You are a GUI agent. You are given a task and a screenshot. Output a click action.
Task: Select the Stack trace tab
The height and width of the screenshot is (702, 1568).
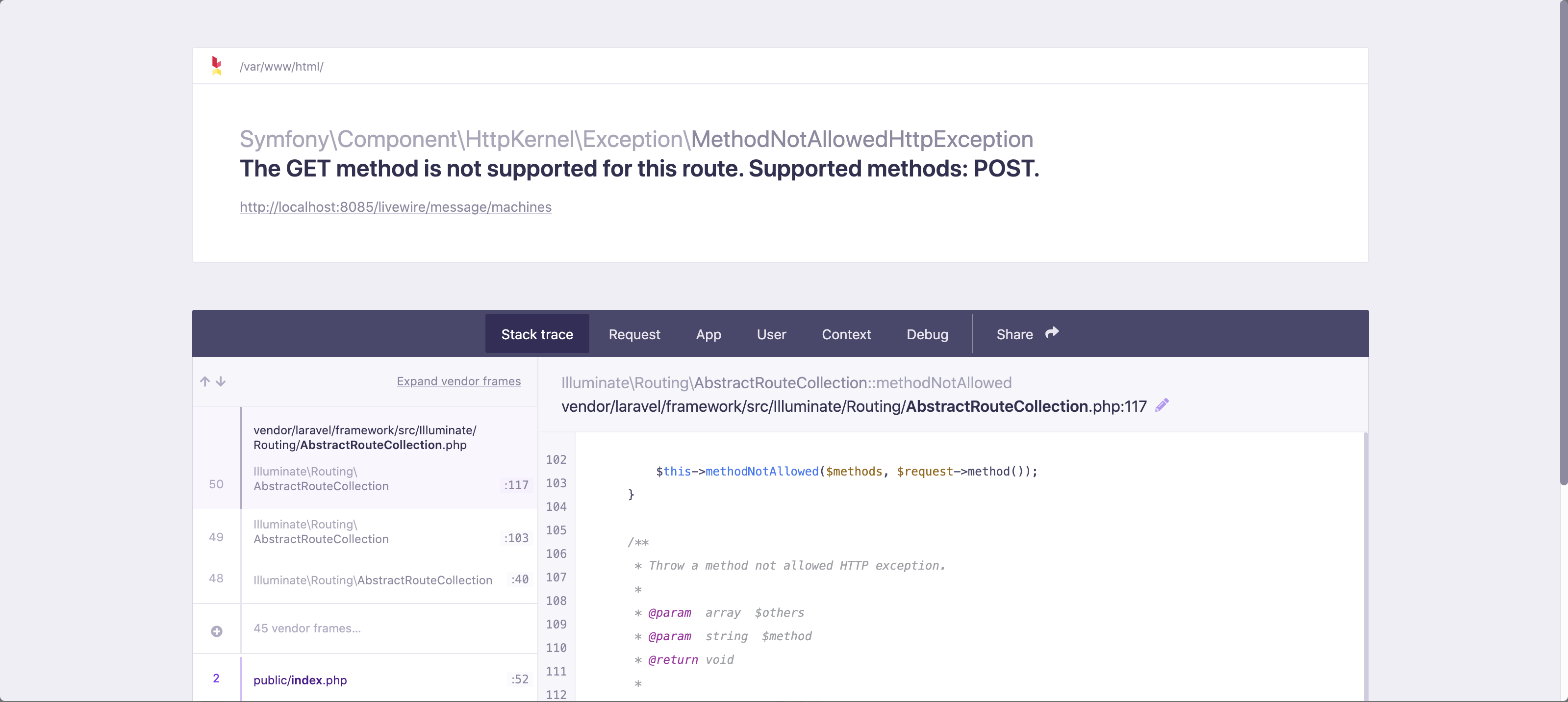537,334
